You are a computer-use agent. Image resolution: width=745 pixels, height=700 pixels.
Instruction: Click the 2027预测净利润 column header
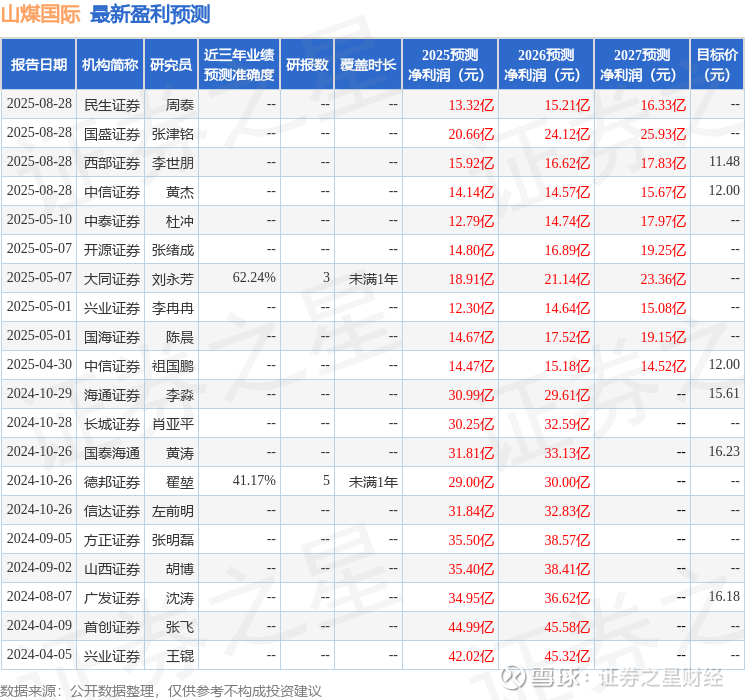click(642, 65)
